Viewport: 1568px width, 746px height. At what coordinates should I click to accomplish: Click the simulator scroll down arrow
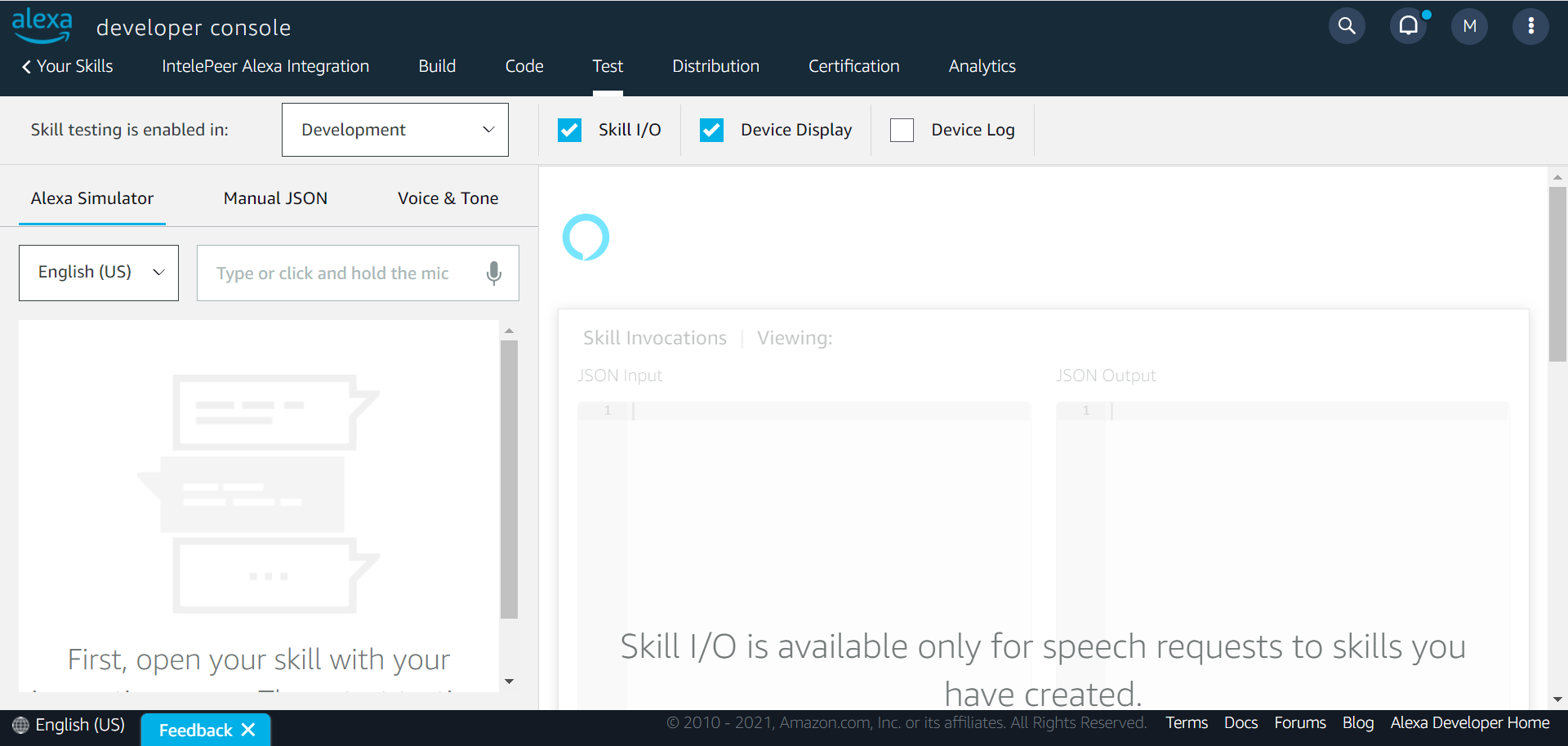pyautogui.click(x=509, y=682)
